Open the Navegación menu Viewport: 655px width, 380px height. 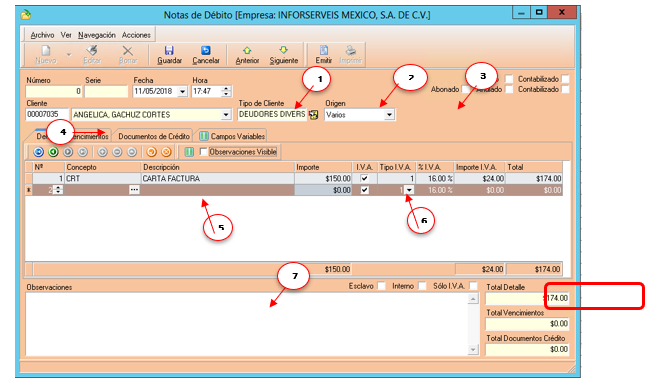[96, 35]
